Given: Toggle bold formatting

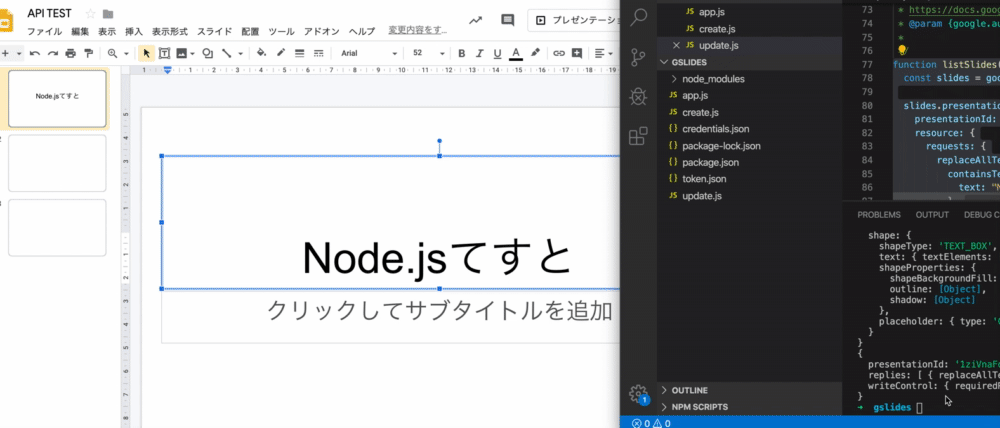Looking at the screenshot, I should 462,53.
